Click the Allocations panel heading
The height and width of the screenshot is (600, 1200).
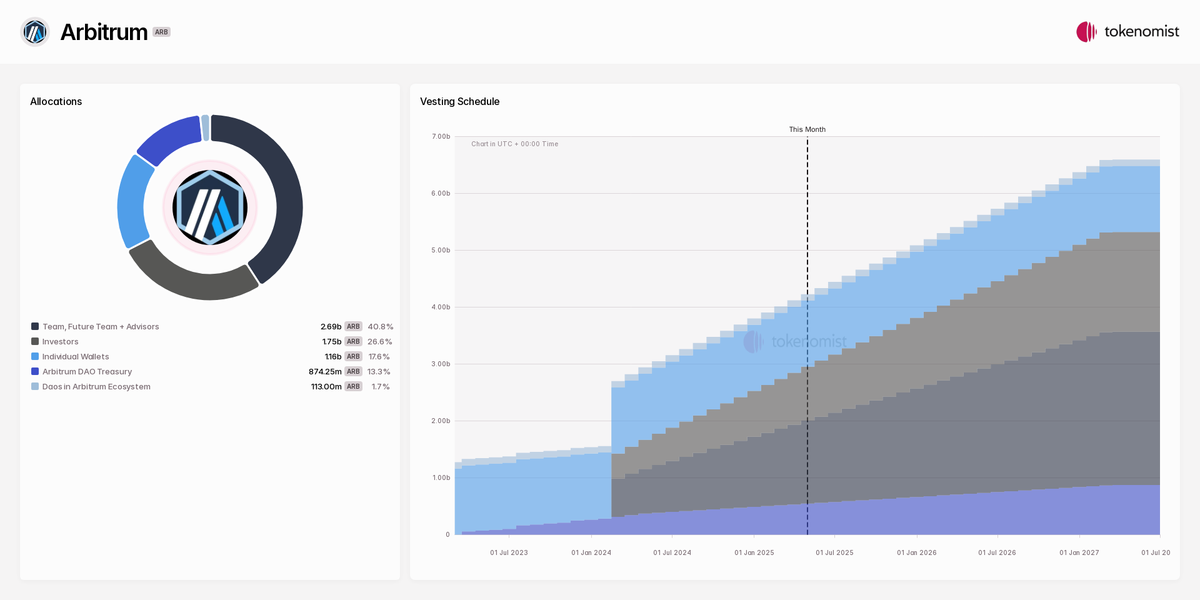56,102
